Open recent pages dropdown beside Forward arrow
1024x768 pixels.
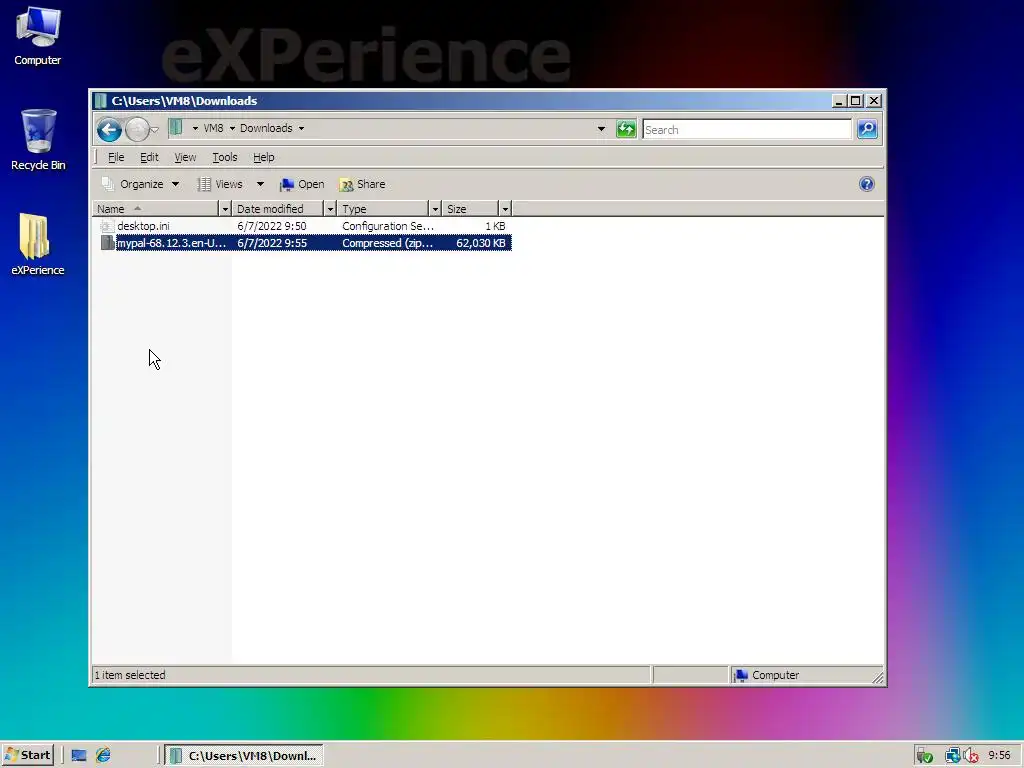pos(155,129)
